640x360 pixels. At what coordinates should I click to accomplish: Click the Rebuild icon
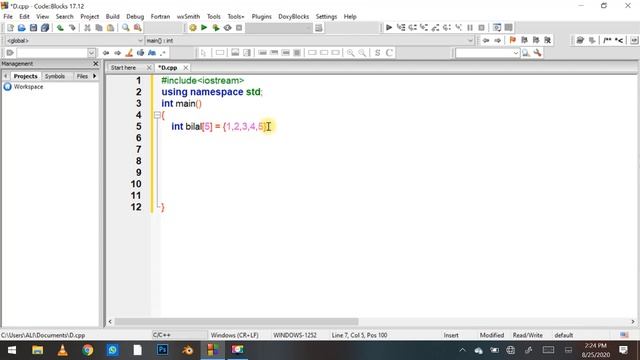coord(227,28)
